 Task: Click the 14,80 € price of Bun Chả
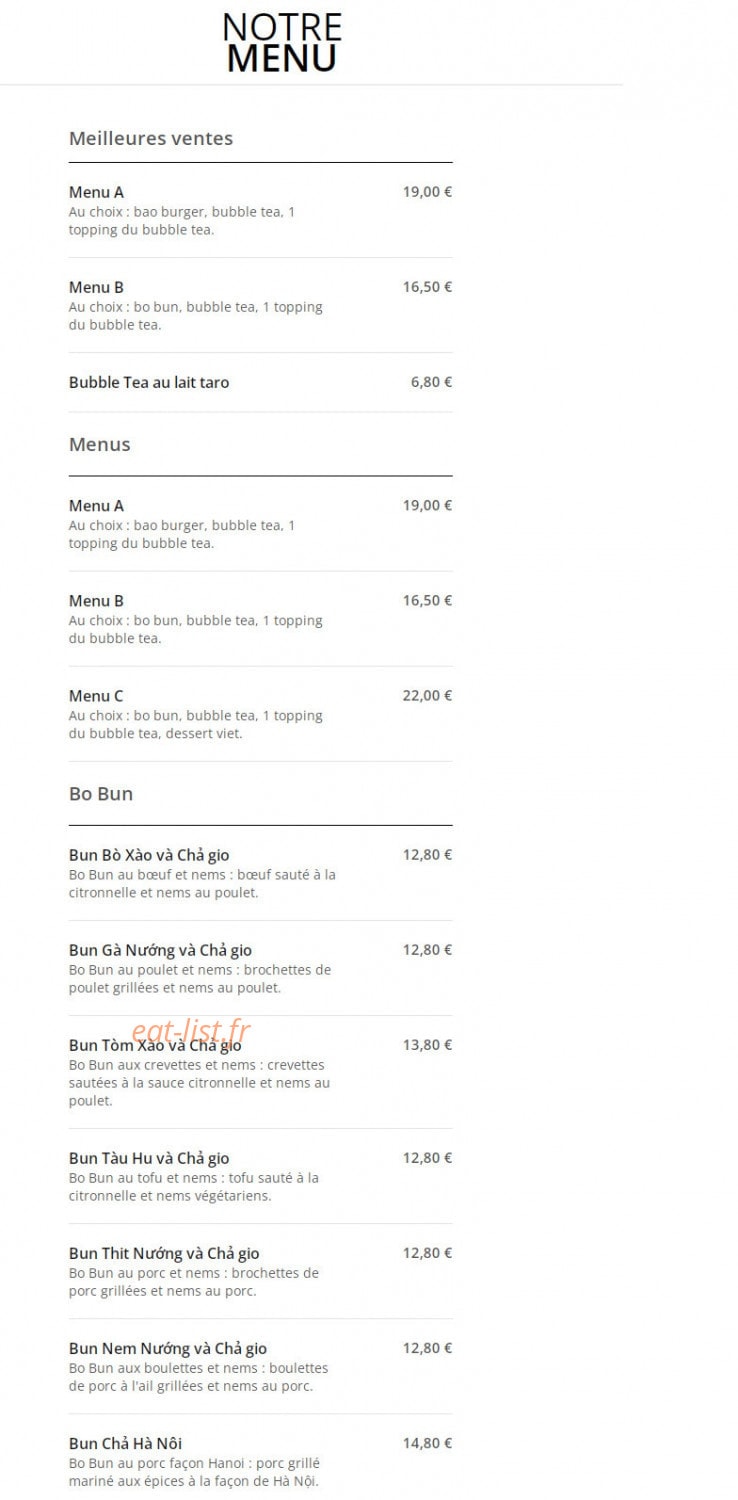pyautogui.click(x=427, y=1443)
